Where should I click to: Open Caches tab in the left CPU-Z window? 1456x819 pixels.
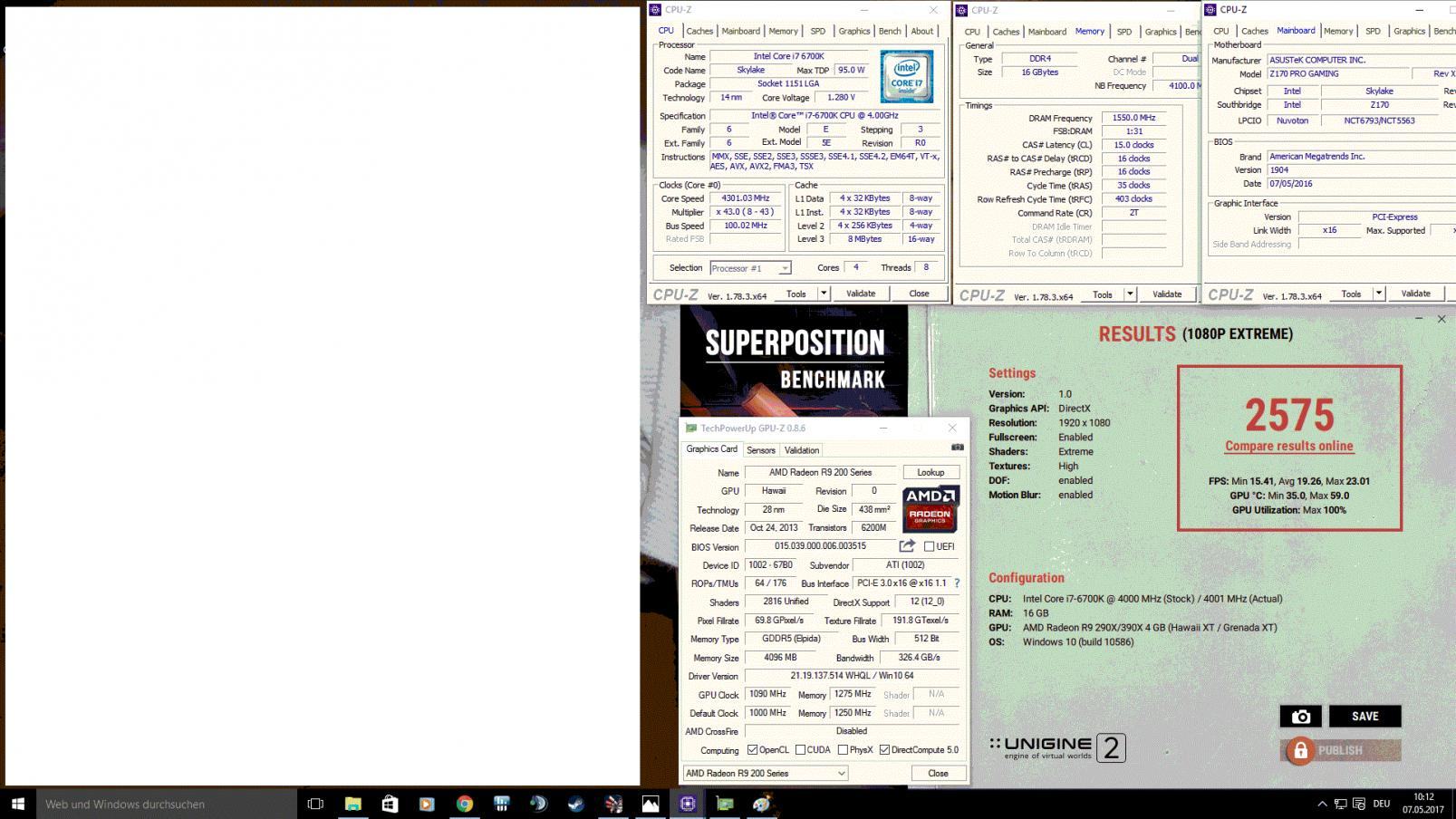point(699,31)
